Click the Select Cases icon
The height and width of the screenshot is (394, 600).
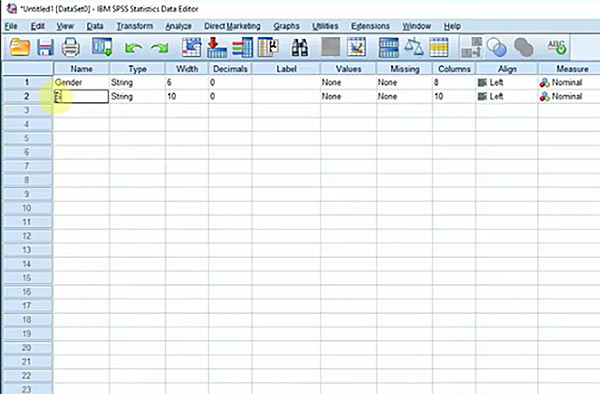(439, 47)
